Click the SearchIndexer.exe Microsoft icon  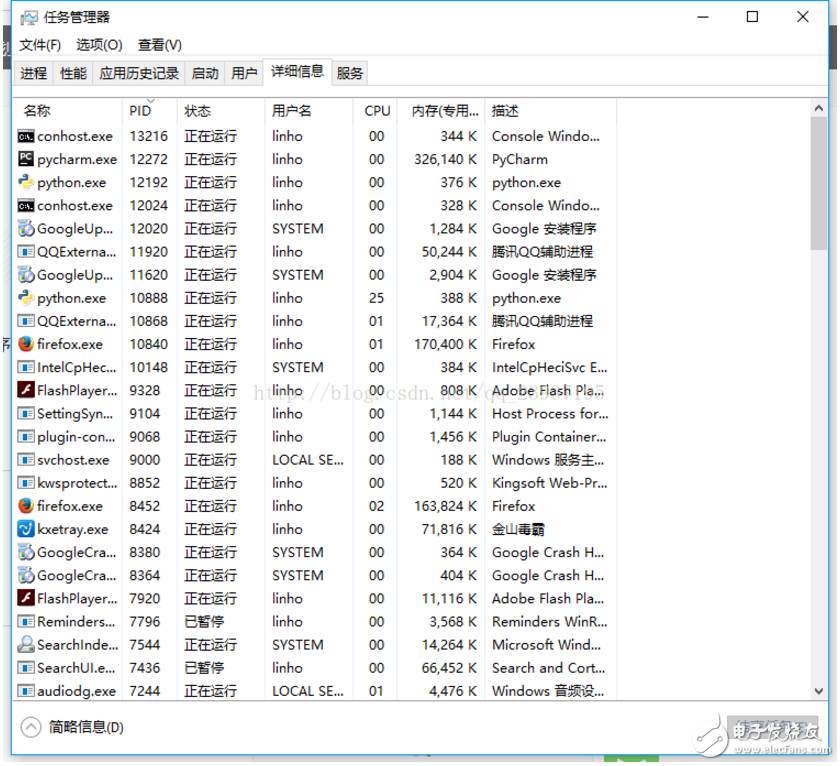[x=25, y=644]
